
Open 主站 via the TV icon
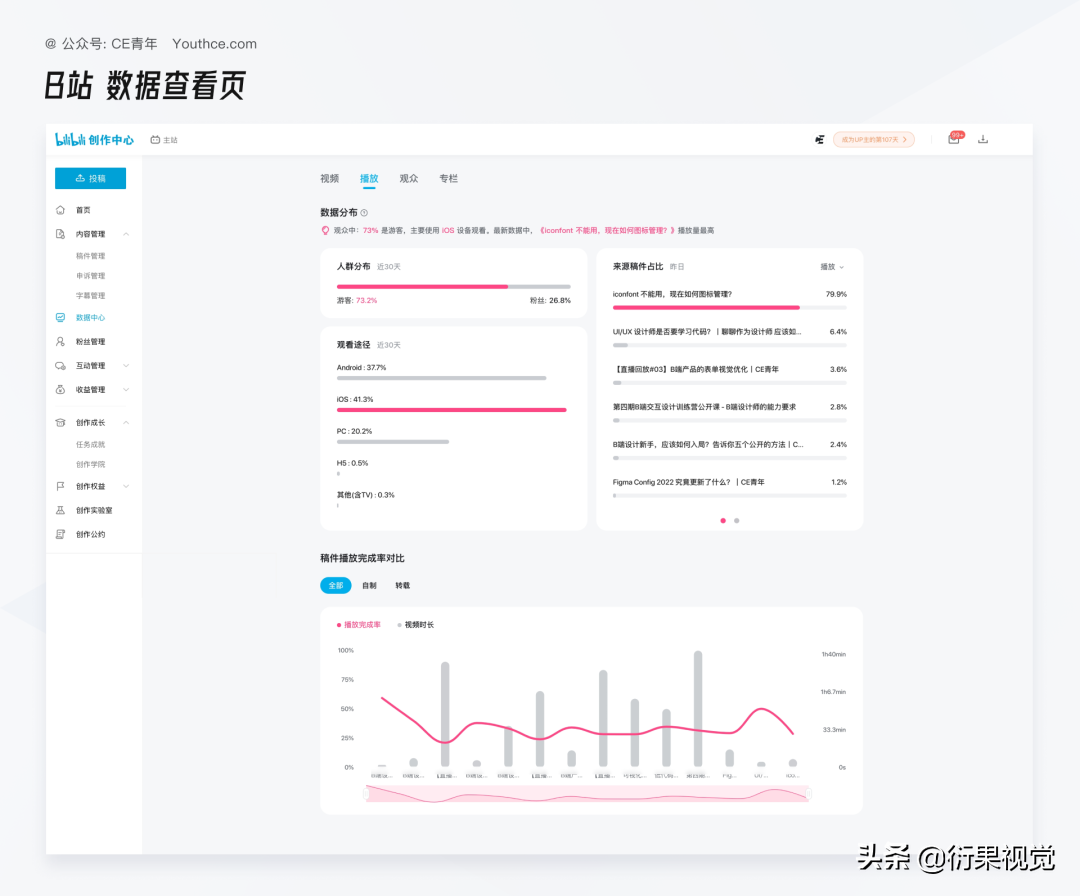(x=163, y=140)
